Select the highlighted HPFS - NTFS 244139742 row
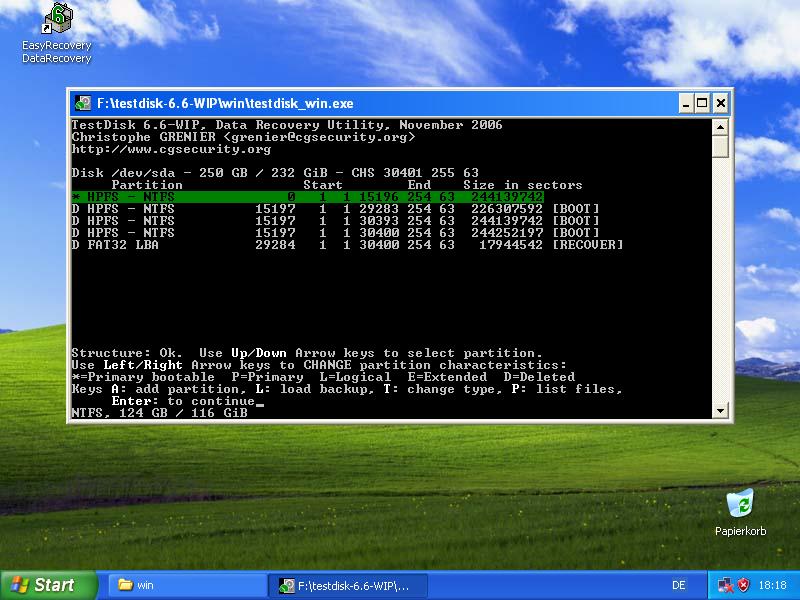Viewport: 800px width, 600px height. click(308, 197)
